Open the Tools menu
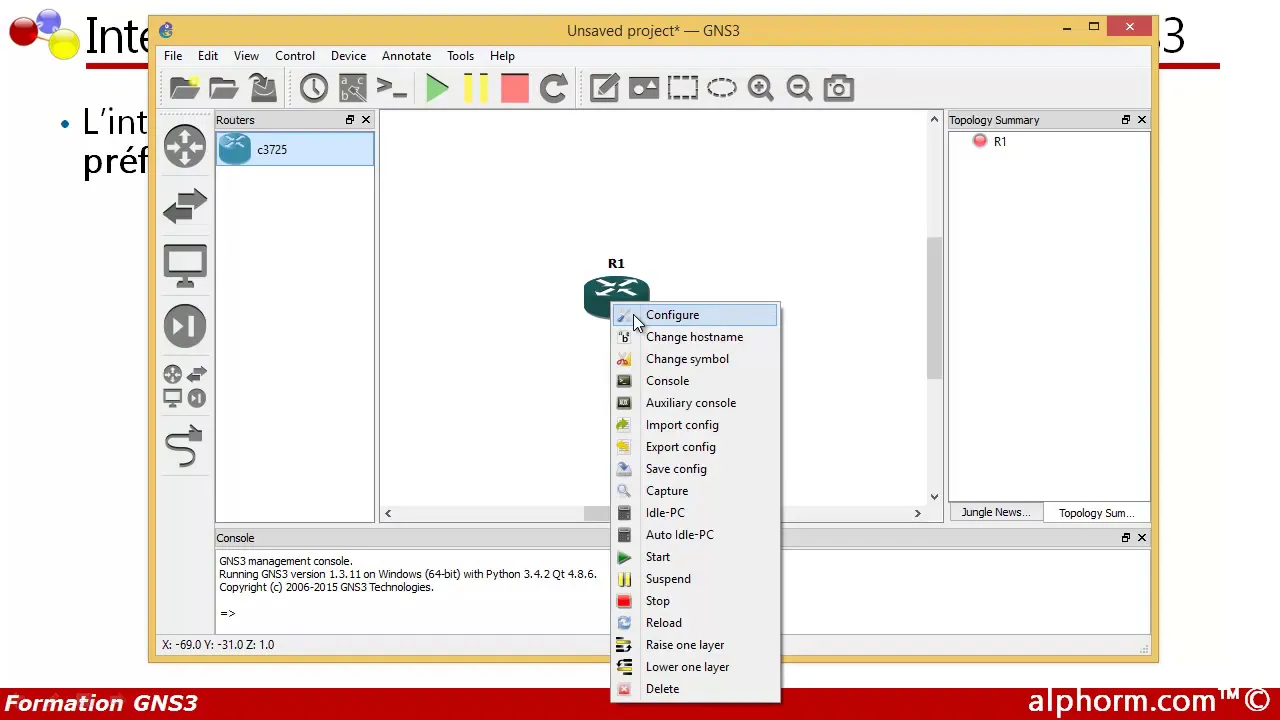The height and width of the screenshot is (720, 1280). (460, 56)
